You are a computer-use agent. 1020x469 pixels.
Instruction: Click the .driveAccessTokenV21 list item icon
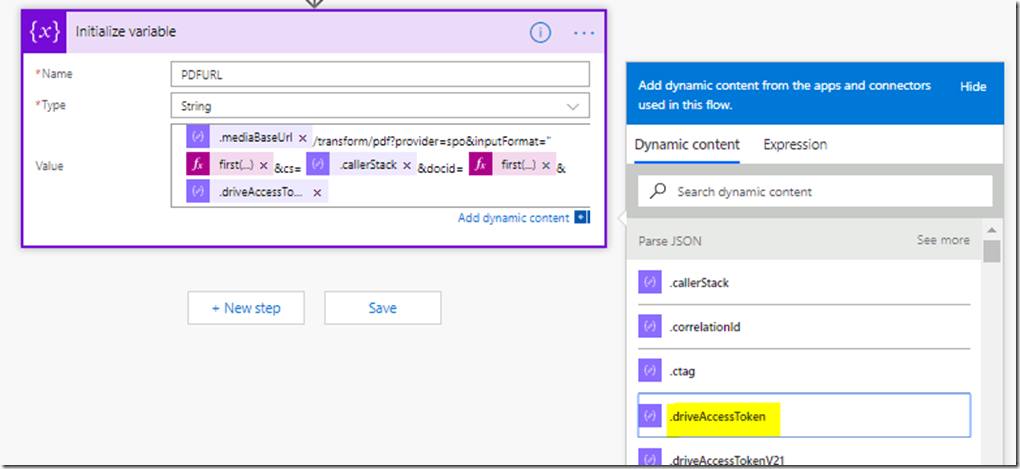click(649, 459)
